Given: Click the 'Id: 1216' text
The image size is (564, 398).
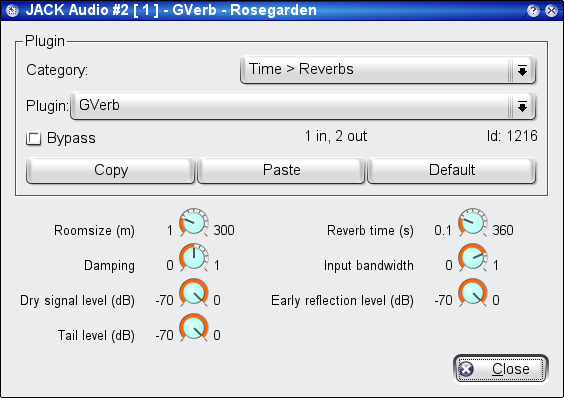Looking at the screenshot, I should pyautogui.click(x=512, y=136).
